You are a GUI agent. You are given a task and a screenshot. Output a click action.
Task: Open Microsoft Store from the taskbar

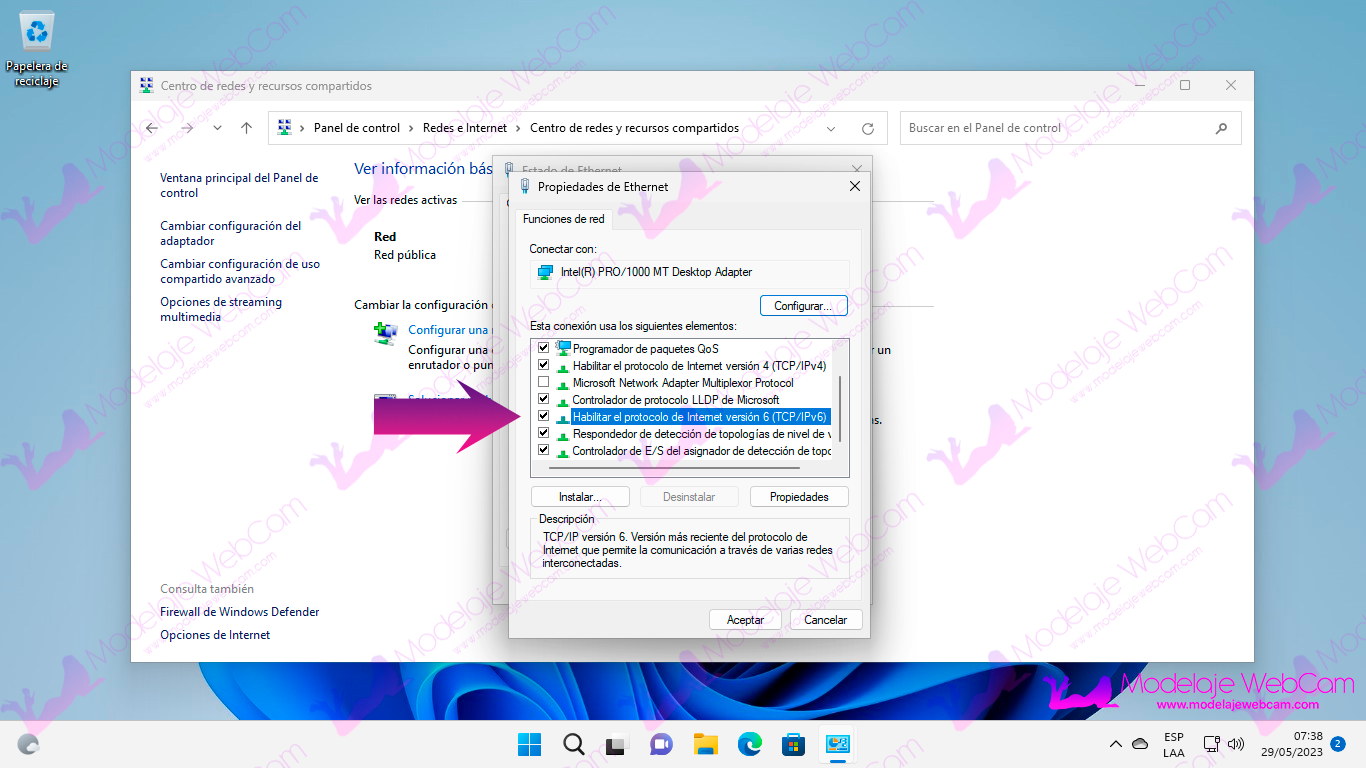794,744
